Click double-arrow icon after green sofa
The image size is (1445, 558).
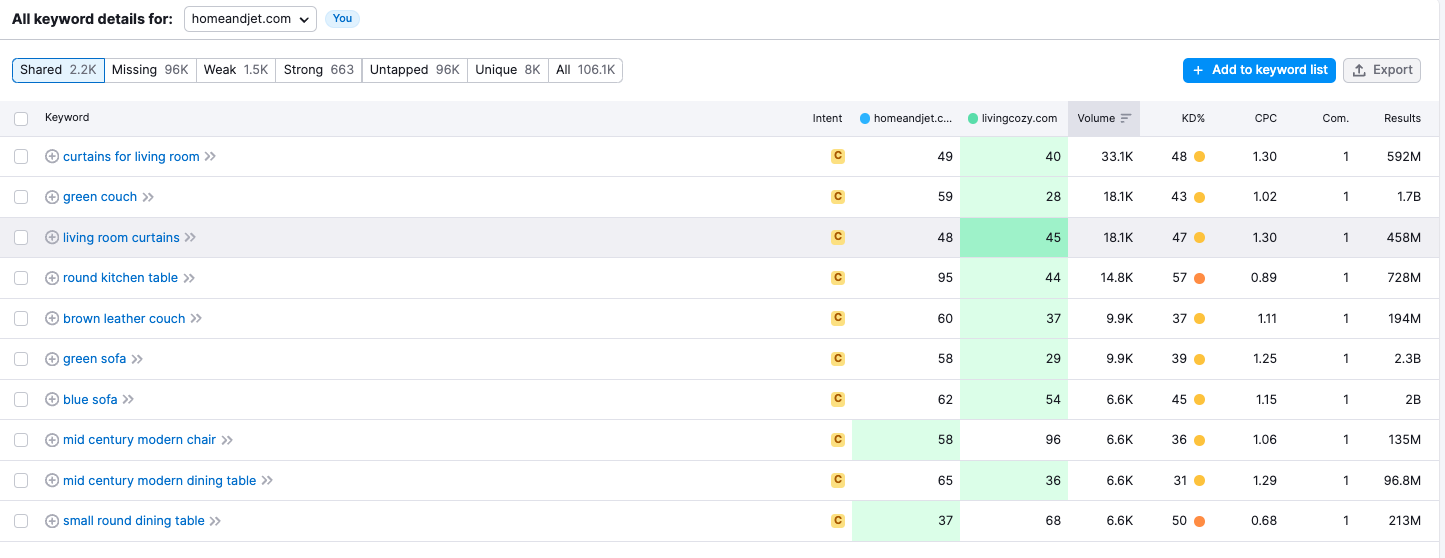(x=137, y=359)
